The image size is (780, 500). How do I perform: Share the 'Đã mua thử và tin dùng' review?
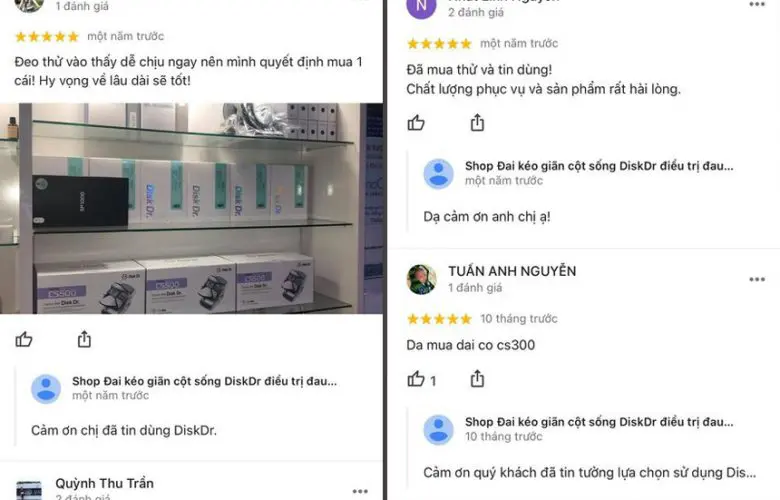477,122
